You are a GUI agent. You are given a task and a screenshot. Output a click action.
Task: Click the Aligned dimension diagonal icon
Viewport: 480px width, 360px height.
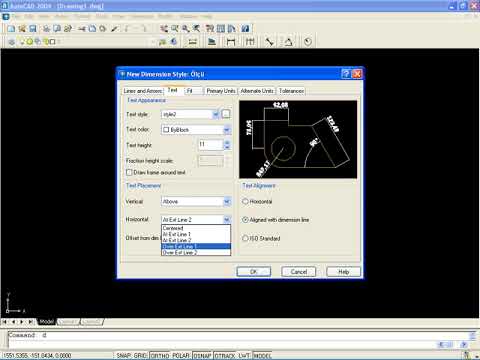pos(269,42)
